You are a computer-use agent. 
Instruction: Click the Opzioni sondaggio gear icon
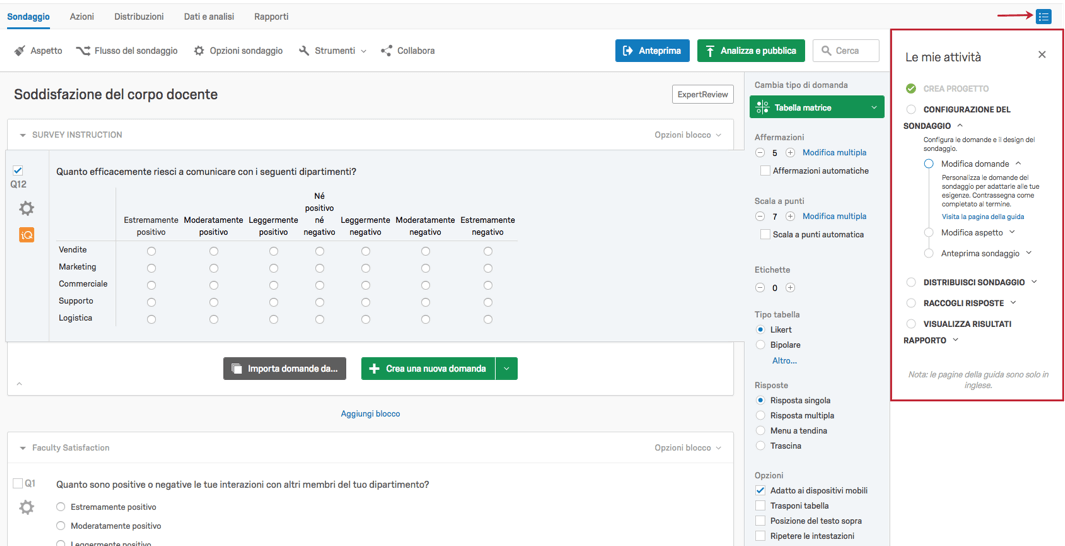point(199,51)
